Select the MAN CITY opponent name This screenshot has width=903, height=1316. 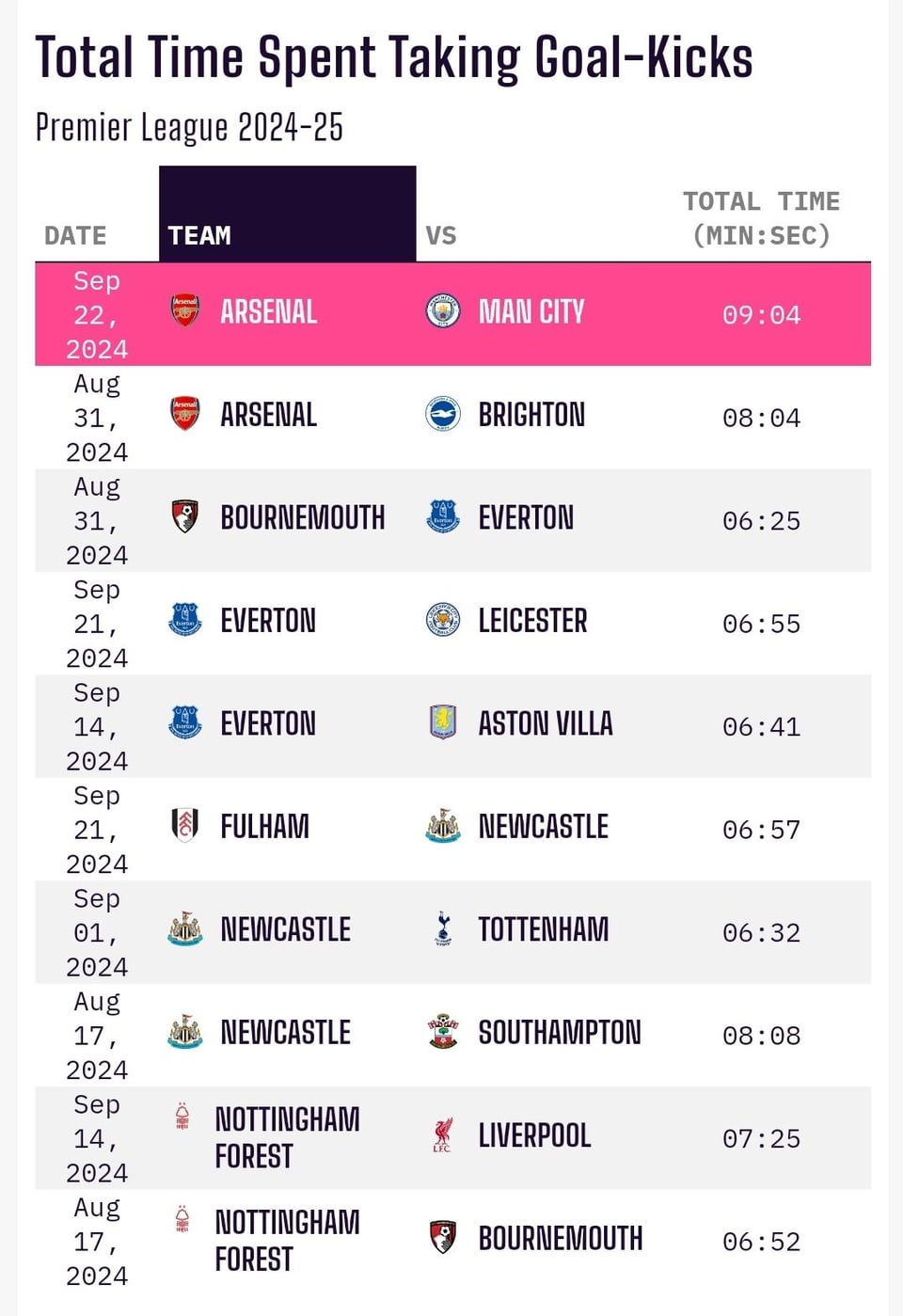[x=531, y=311]
